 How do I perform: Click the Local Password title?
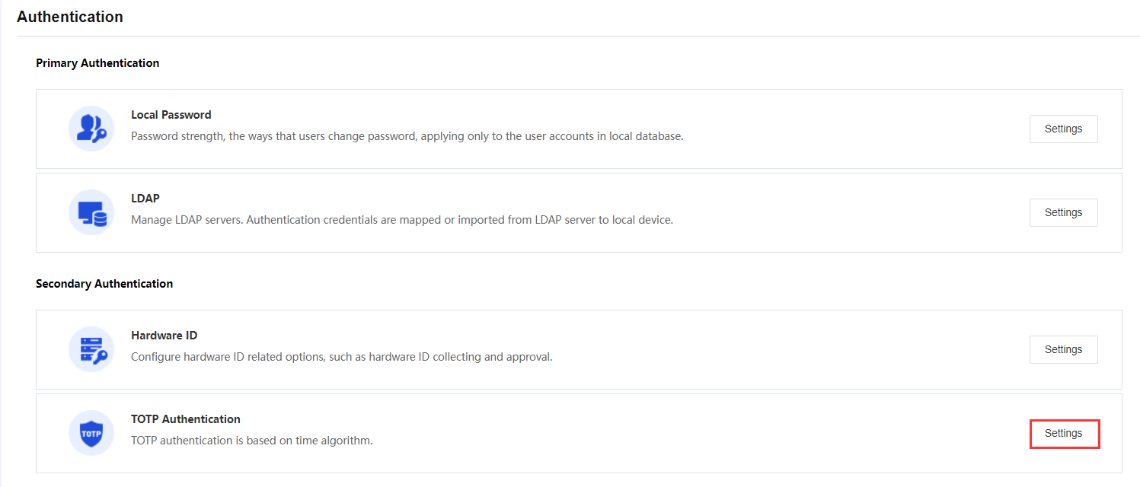(171, 115)
